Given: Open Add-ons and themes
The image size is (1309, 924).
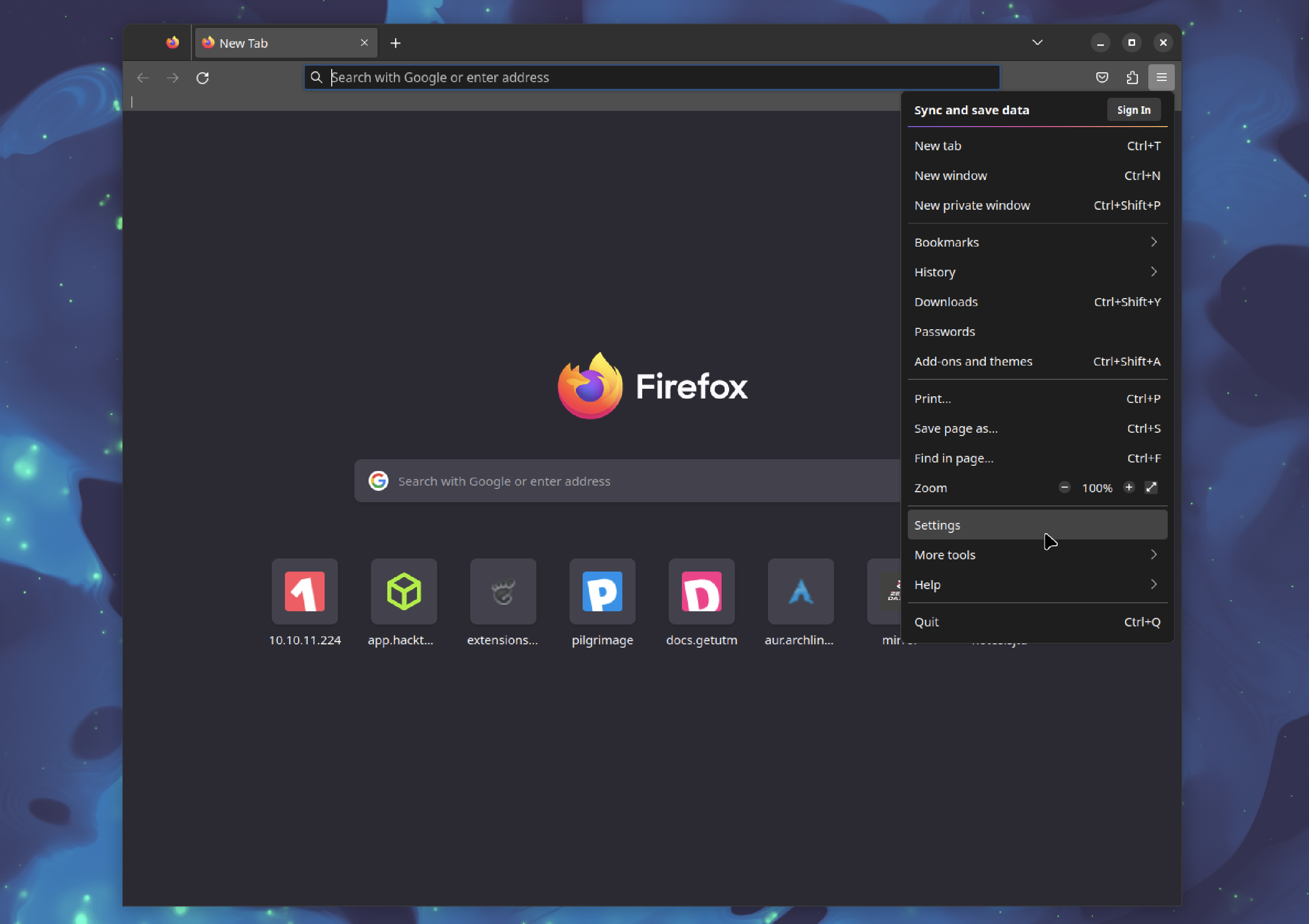Looking at the screenshot, I should pos(1037,361).
